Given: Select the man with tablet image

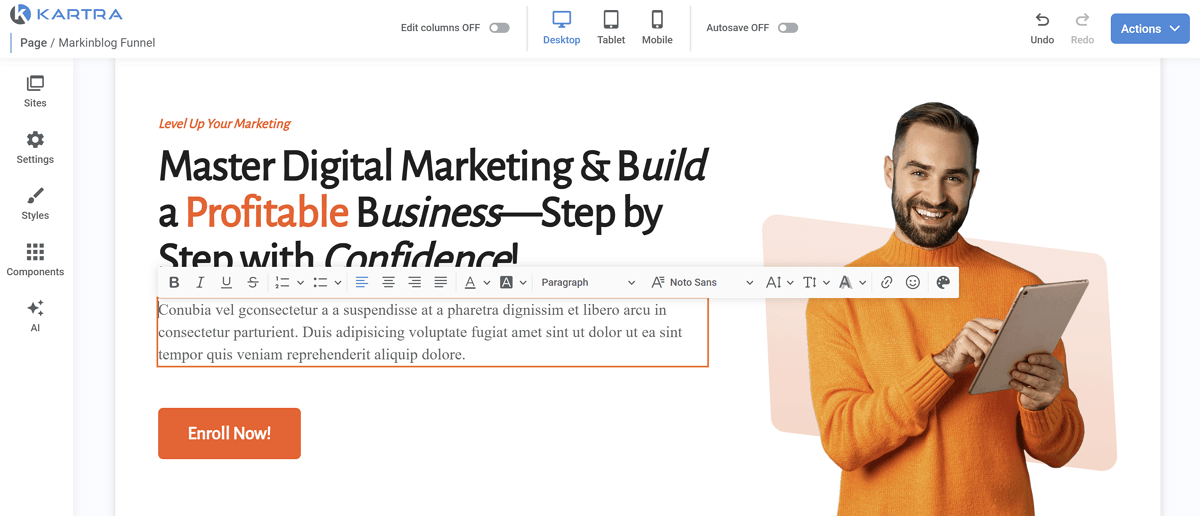Looking at the screenshot, I should (x=945, y=310).
